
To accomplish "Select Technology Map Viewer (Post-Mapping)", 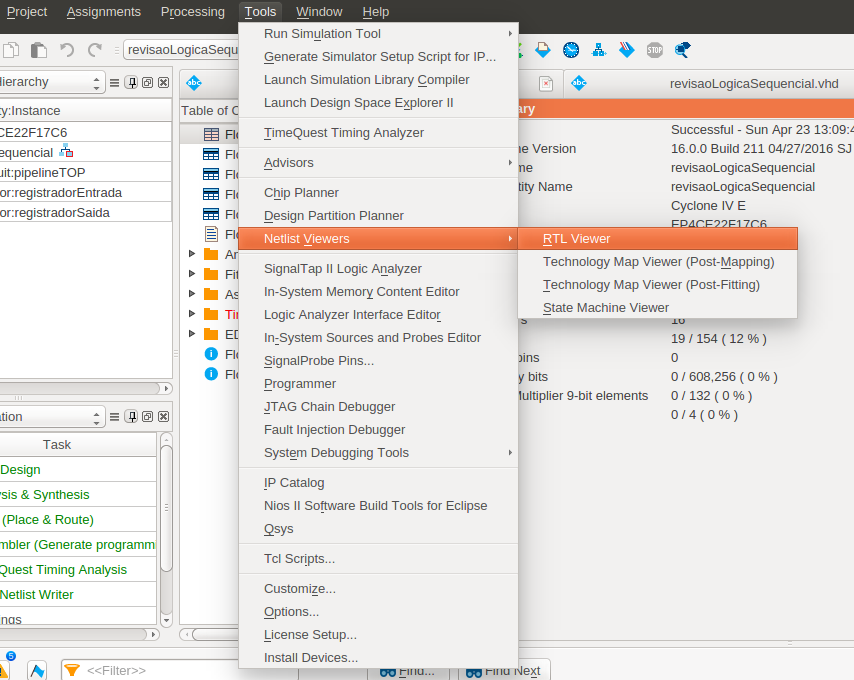I will coord(658,262).
